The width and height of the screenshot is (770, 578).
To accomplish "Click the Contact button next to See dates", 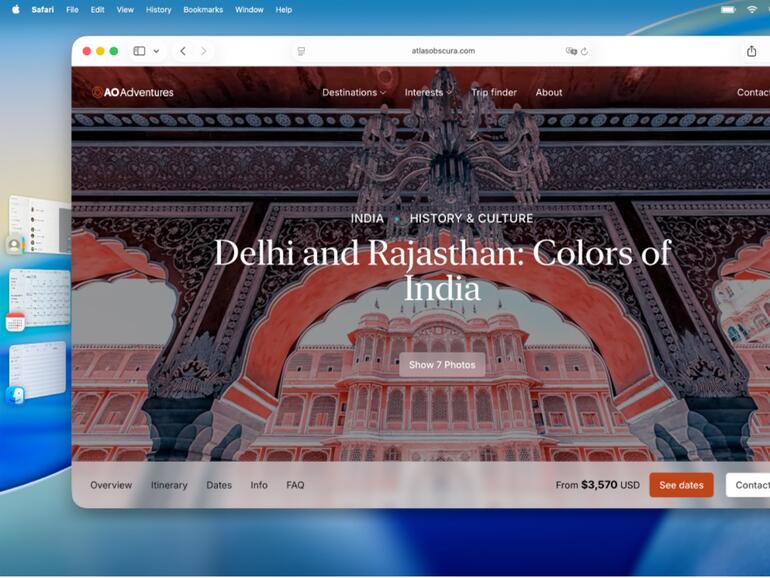I will point(748,485).
